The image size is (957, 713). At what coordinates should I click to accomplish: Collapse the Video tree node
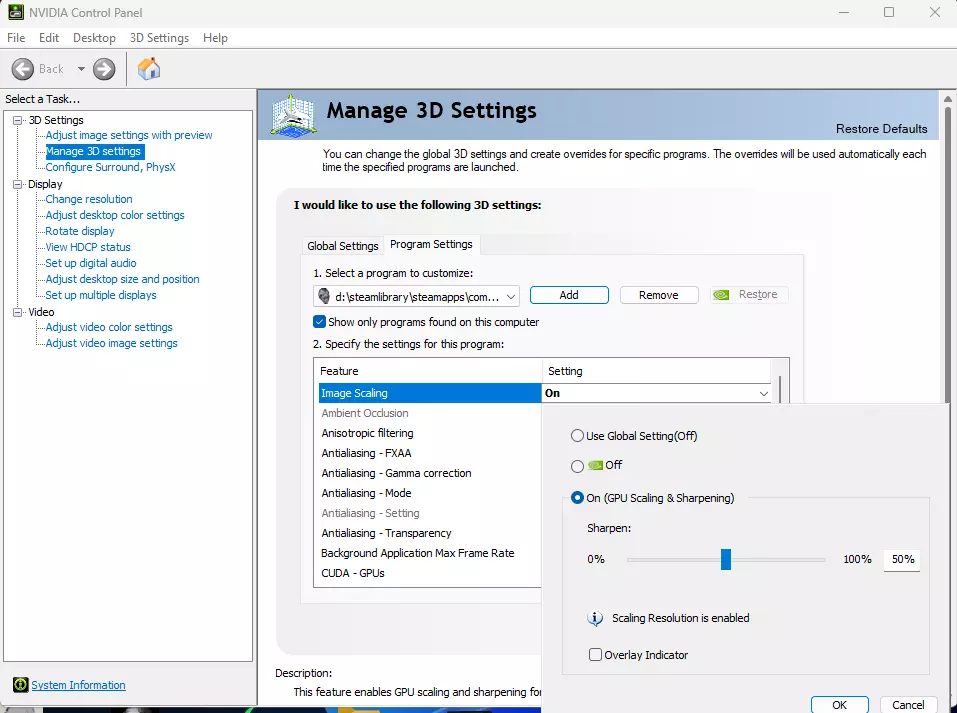click(x=18, y=312)
